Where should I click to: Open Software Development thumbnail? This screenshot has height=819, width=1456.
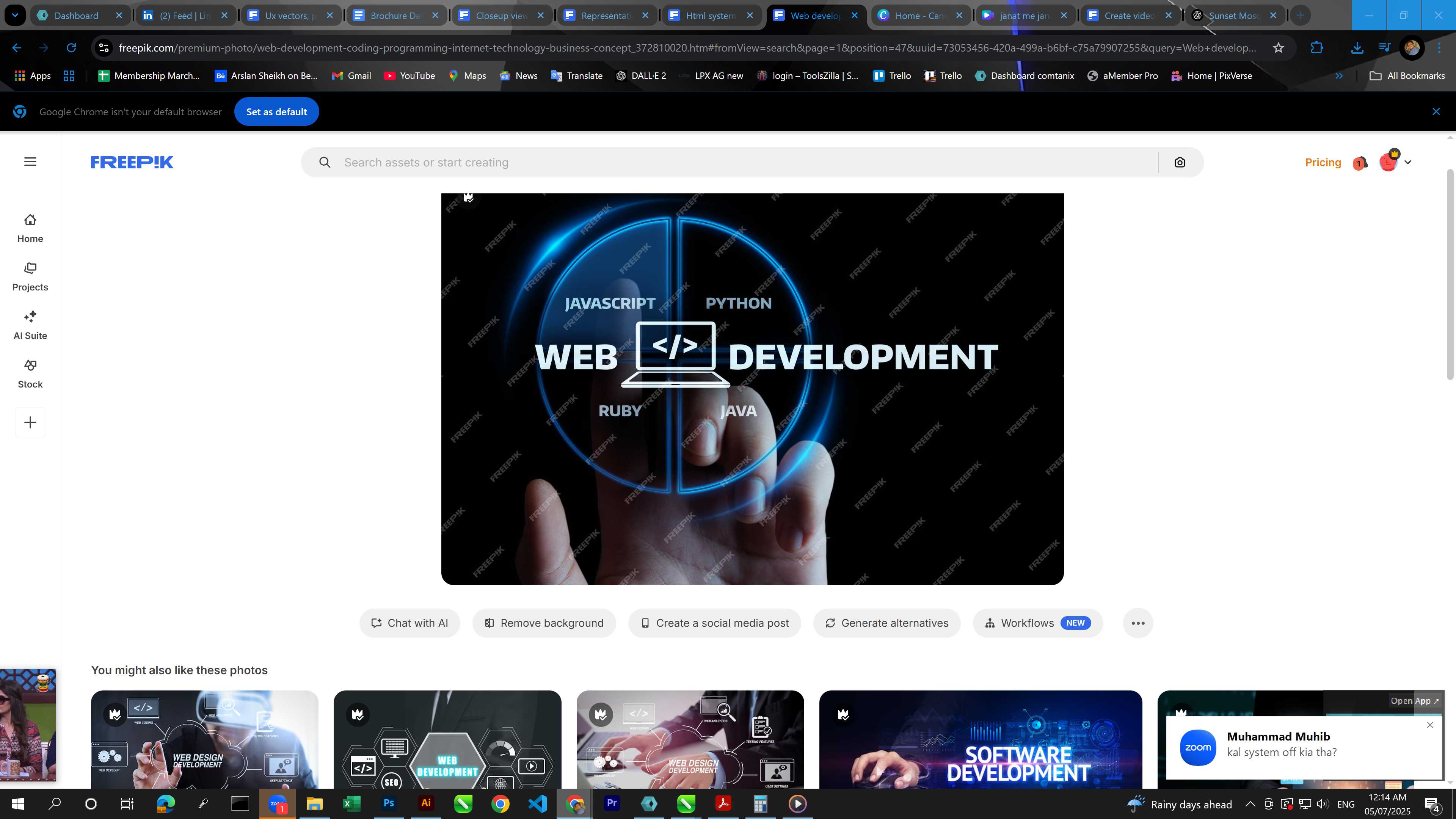980,739
